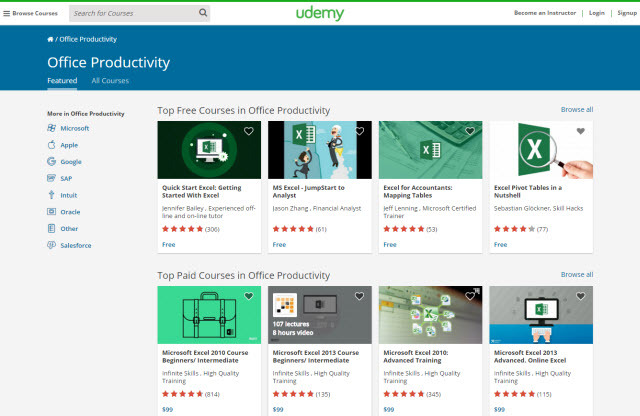This screenshot has width=640, height=416.
Task: Open MS Excel JumpStart course thumbnail
Action: coord(320,150)
